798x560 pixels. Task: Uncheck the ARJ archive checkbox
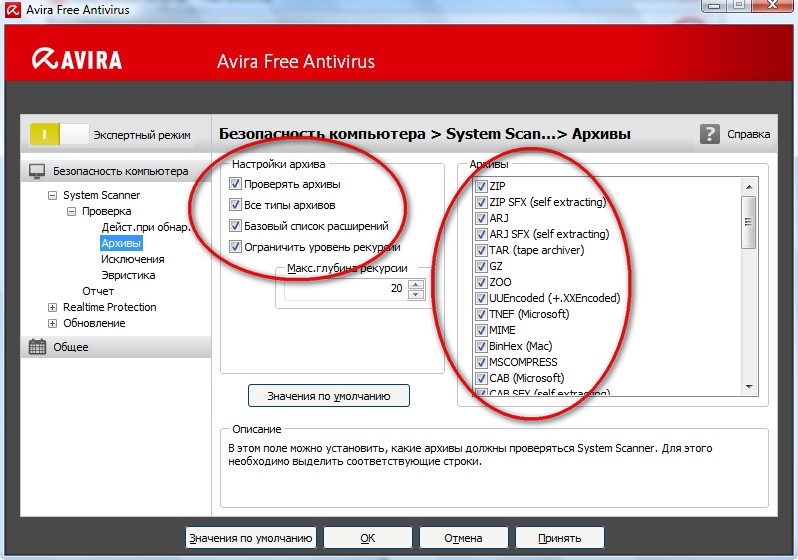pos(480,218)
